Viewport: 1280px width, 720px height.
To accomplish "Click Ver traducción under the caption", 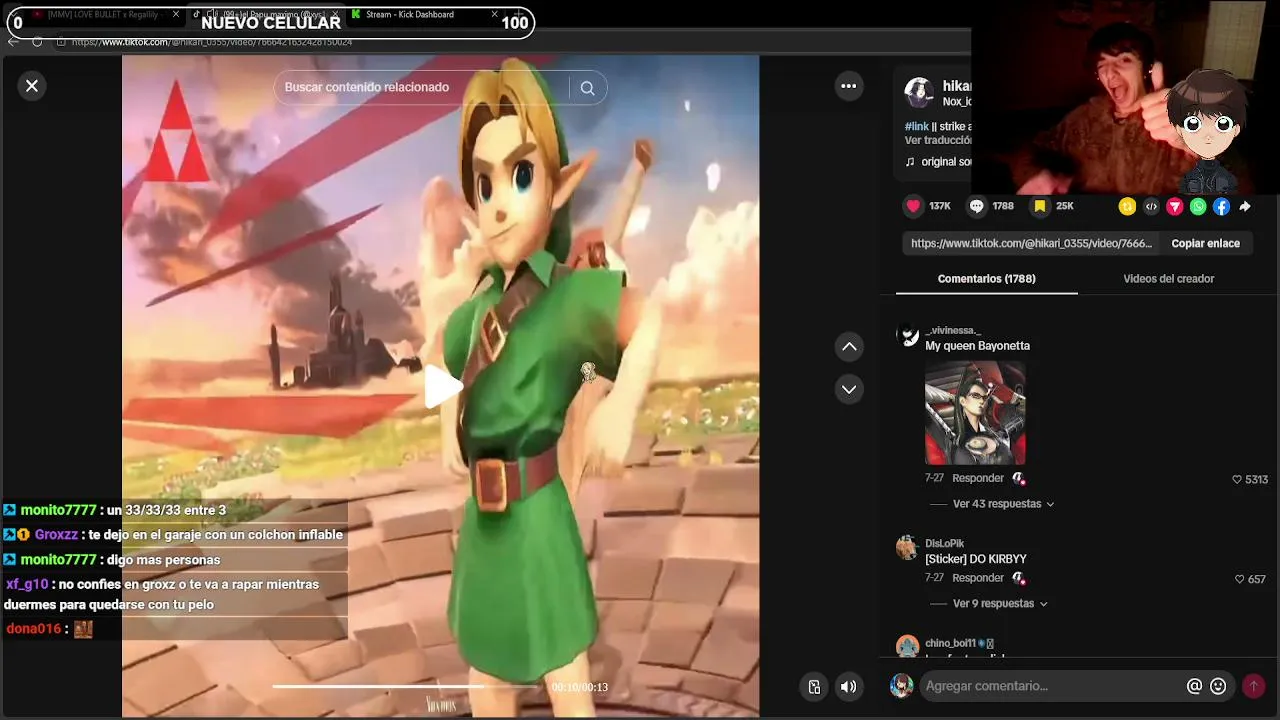I will point(937,141).
